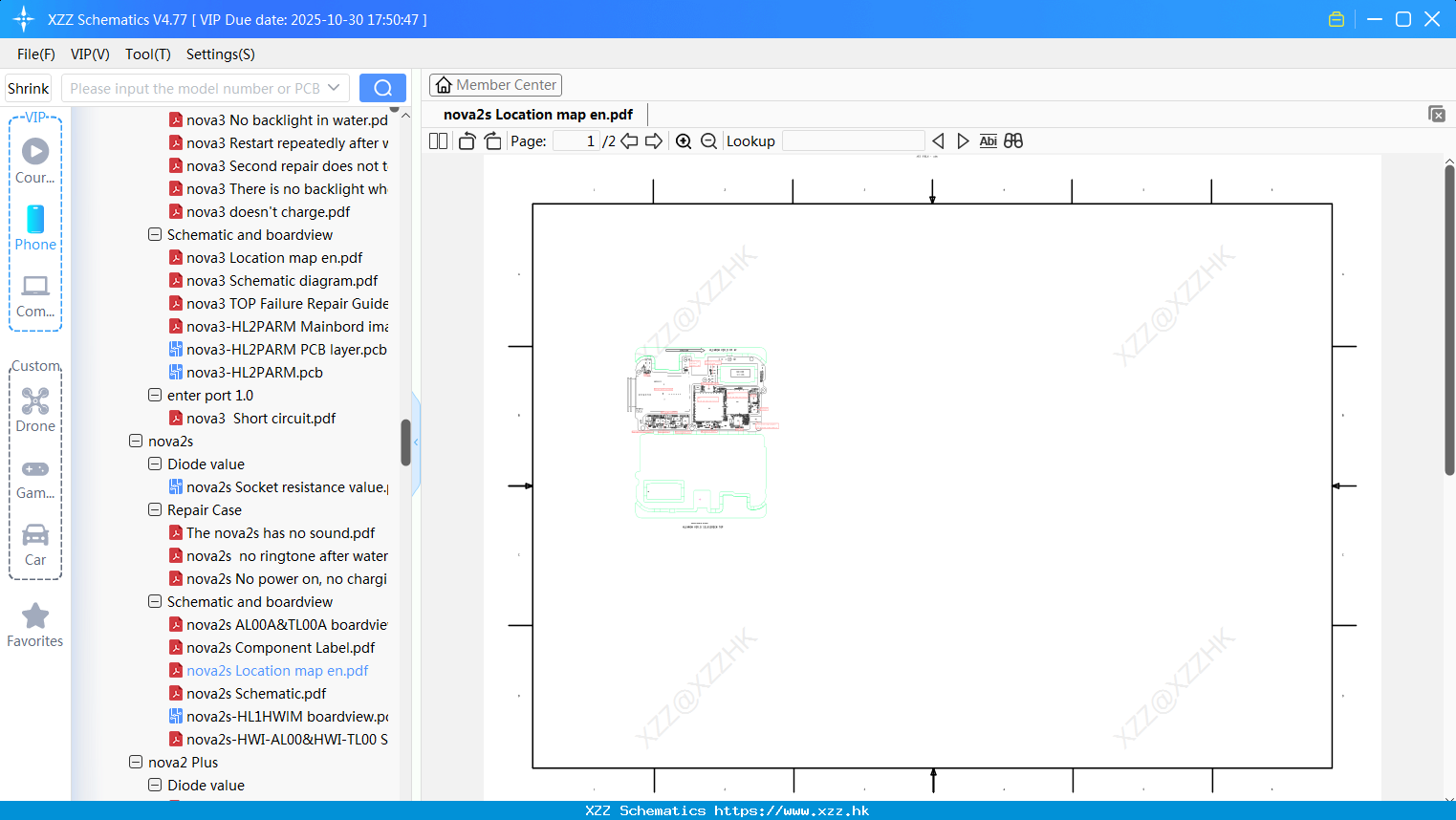The image size is (1456, 820).
Task: Open nova2s Socket resistance value file
Action: [x=287, y=487]
